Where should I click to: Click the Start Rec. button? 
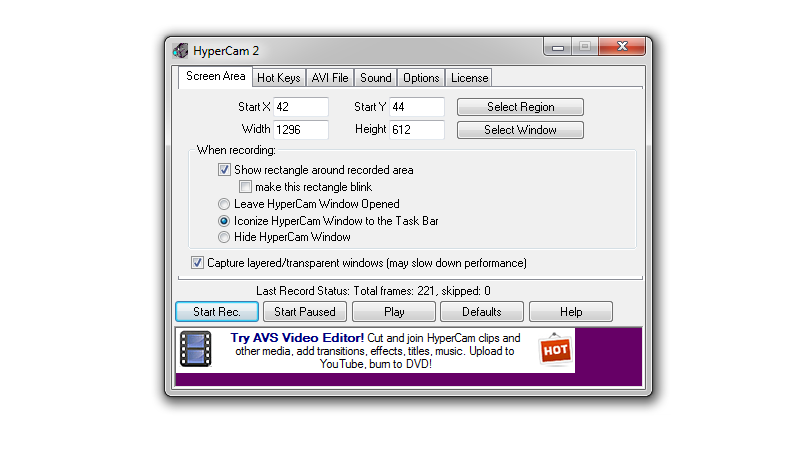(217, 311)
